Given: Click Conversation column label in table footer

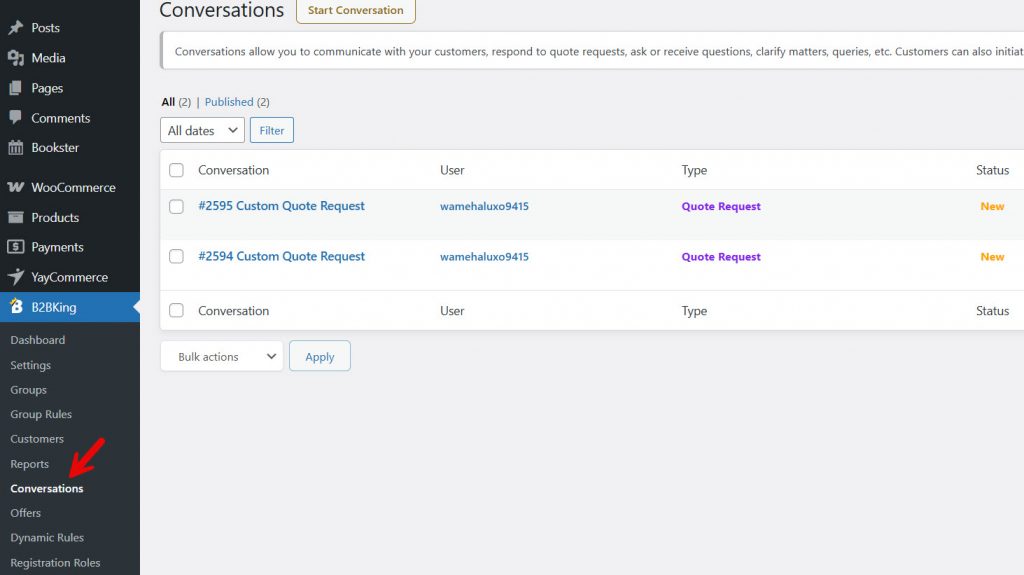Looking at the screenshot, I should 234,311.
